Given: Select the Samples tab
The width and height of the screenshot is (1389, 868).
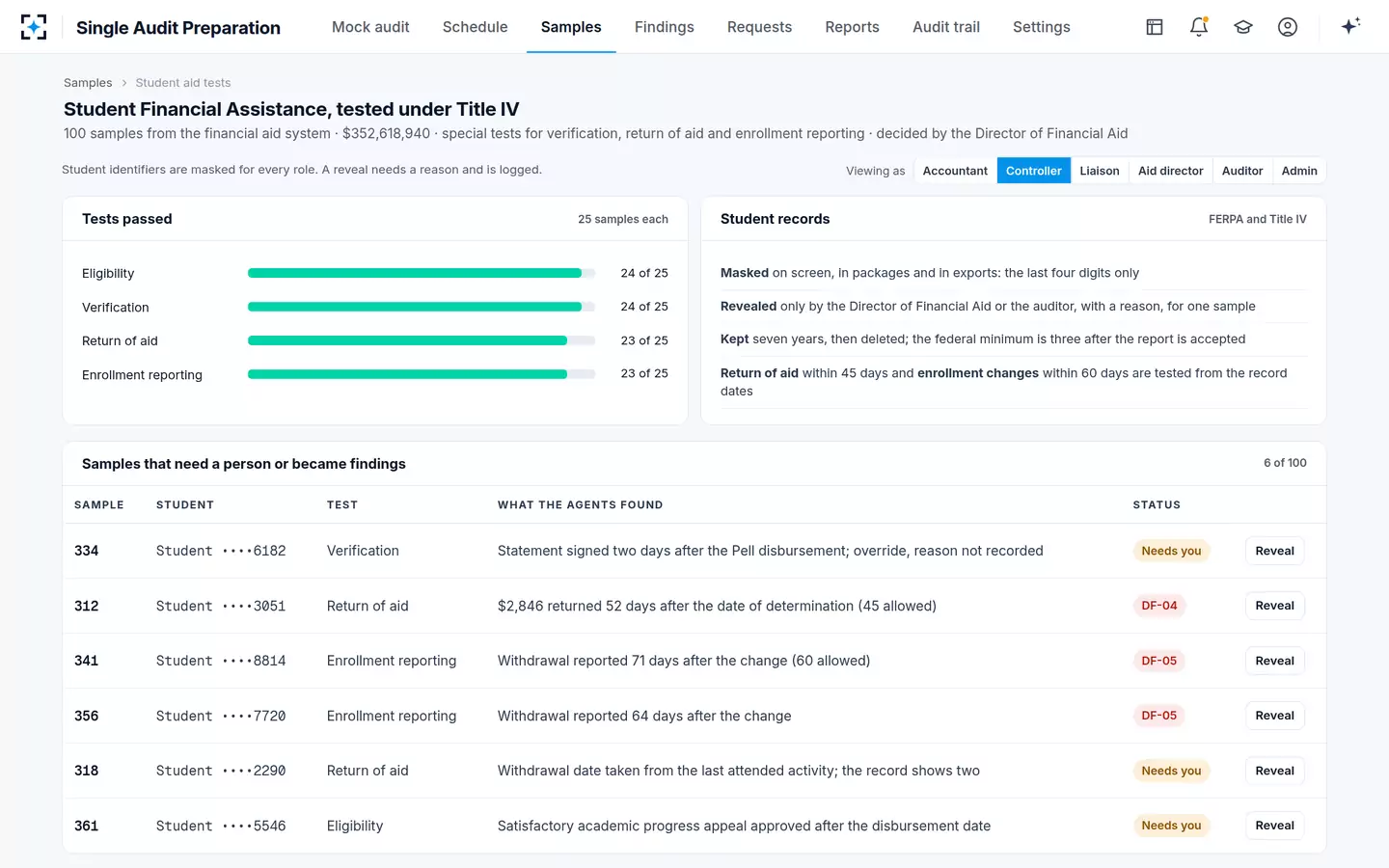Looking at the screenshot, I should click(571, 27).
